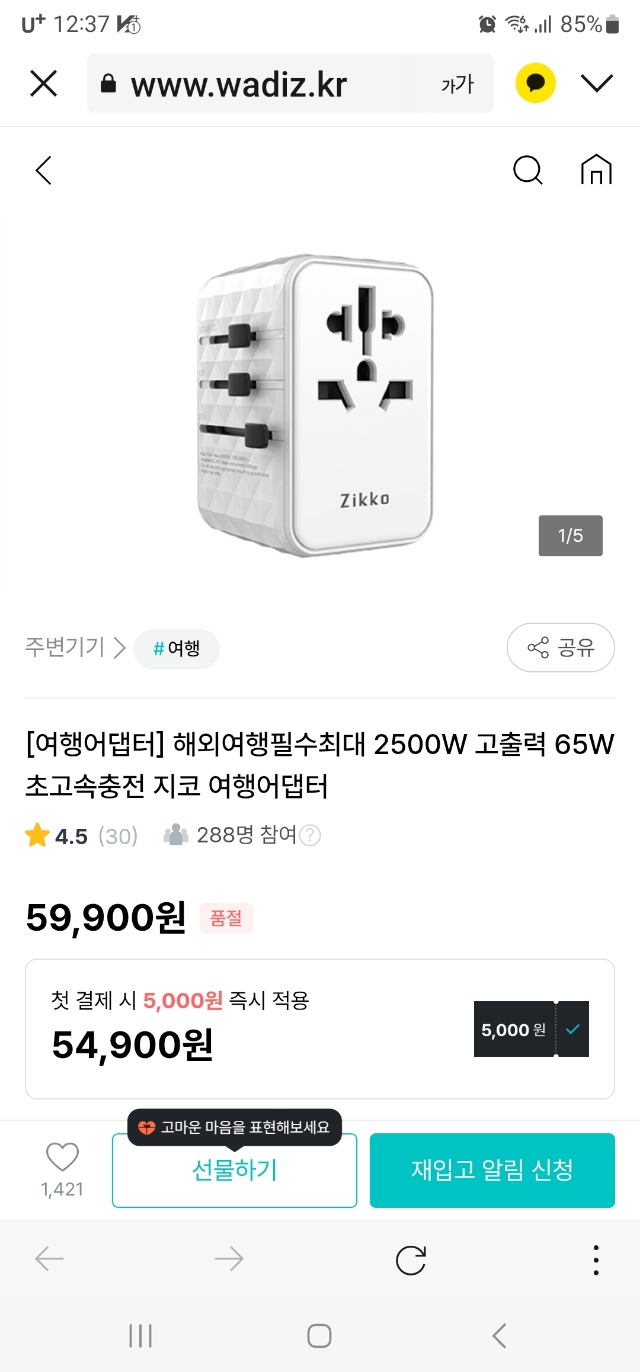Tap the yellow KakaoTalk chat icon
This screenshot has width=640, height=1372.
point(535,83)
